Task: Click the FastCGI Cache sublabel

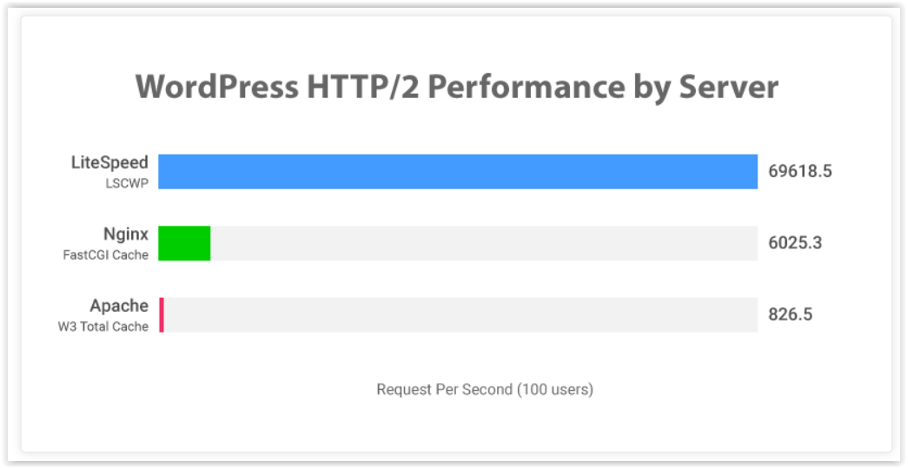Action: (105, 255)
